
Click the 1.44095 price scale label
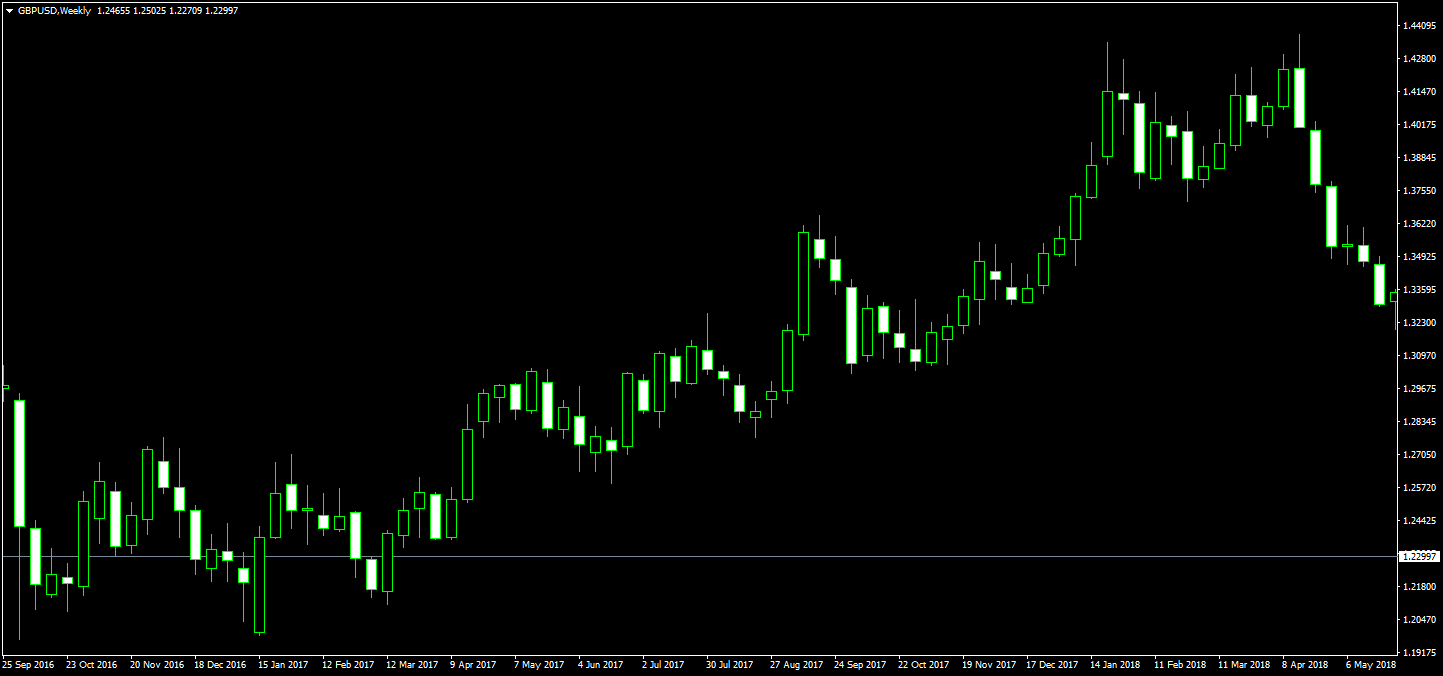[1420, 25]
